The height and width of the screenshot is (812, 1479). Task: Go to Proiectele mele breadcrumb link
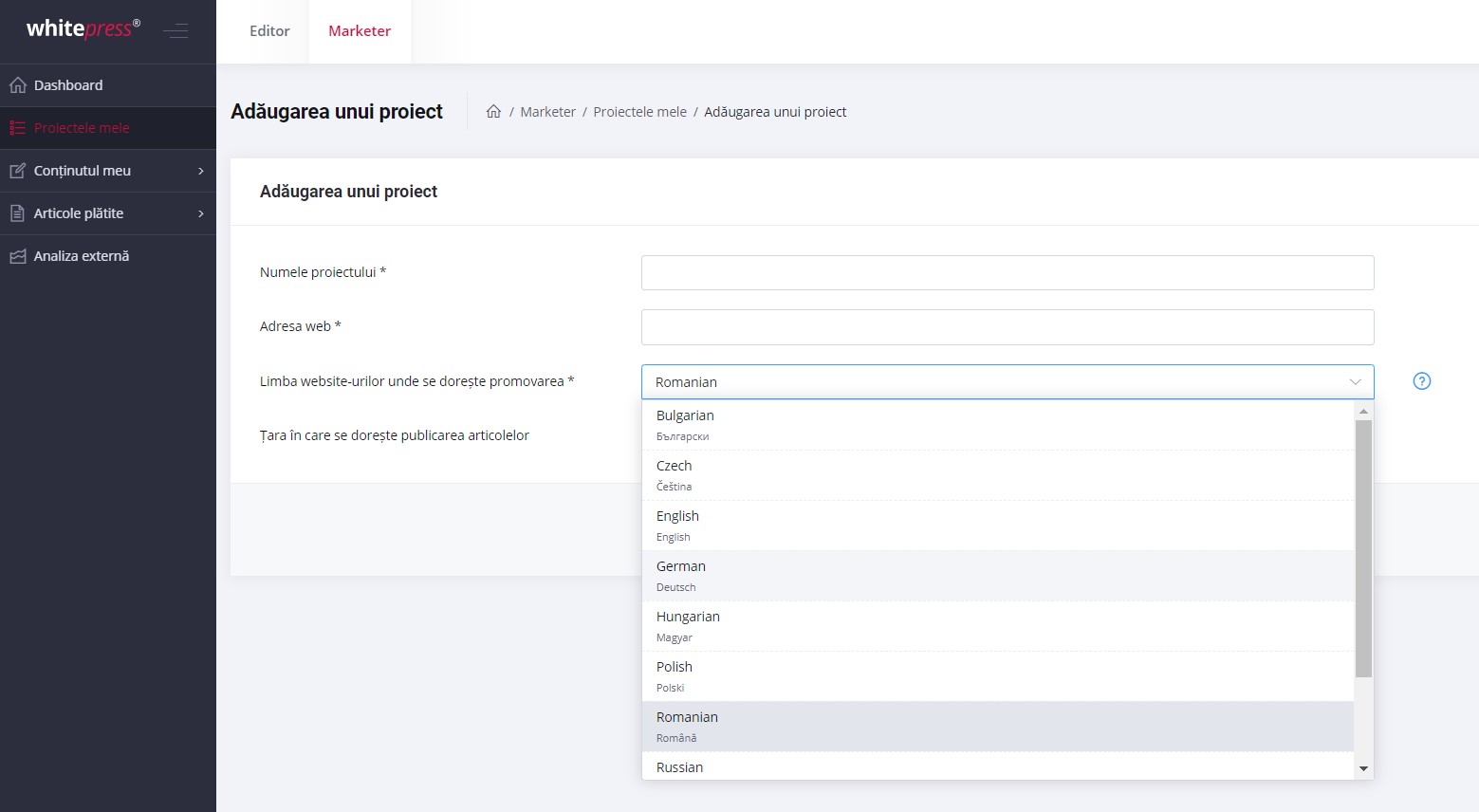(x=639, y=112)
